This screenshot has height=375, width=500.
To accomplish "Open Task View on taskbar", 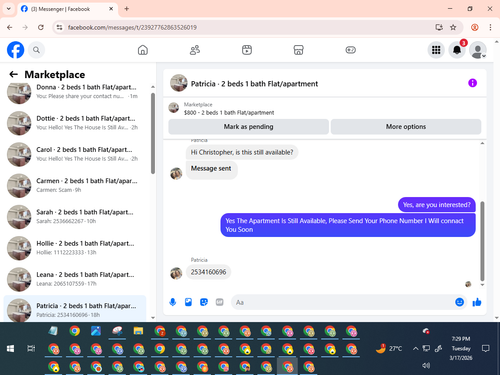I will pyautogui.click(x=31, y=349).
